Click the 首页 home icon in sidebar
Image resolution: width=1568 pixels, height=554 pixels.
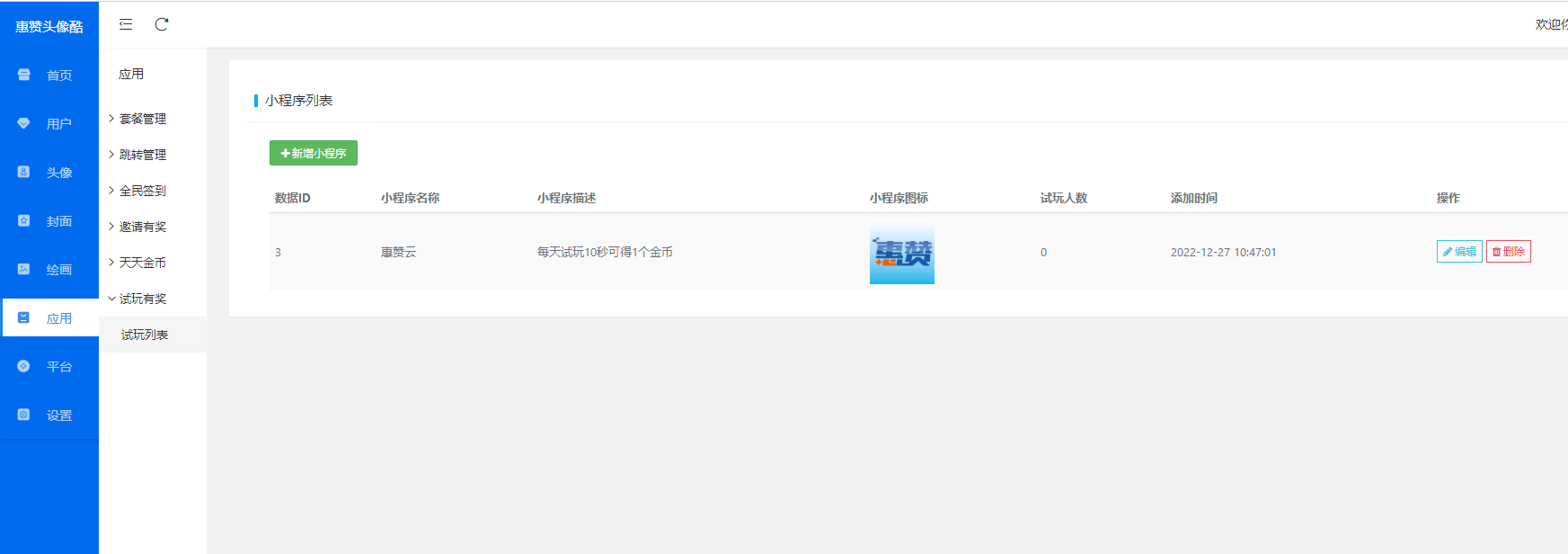click(24, 75)
